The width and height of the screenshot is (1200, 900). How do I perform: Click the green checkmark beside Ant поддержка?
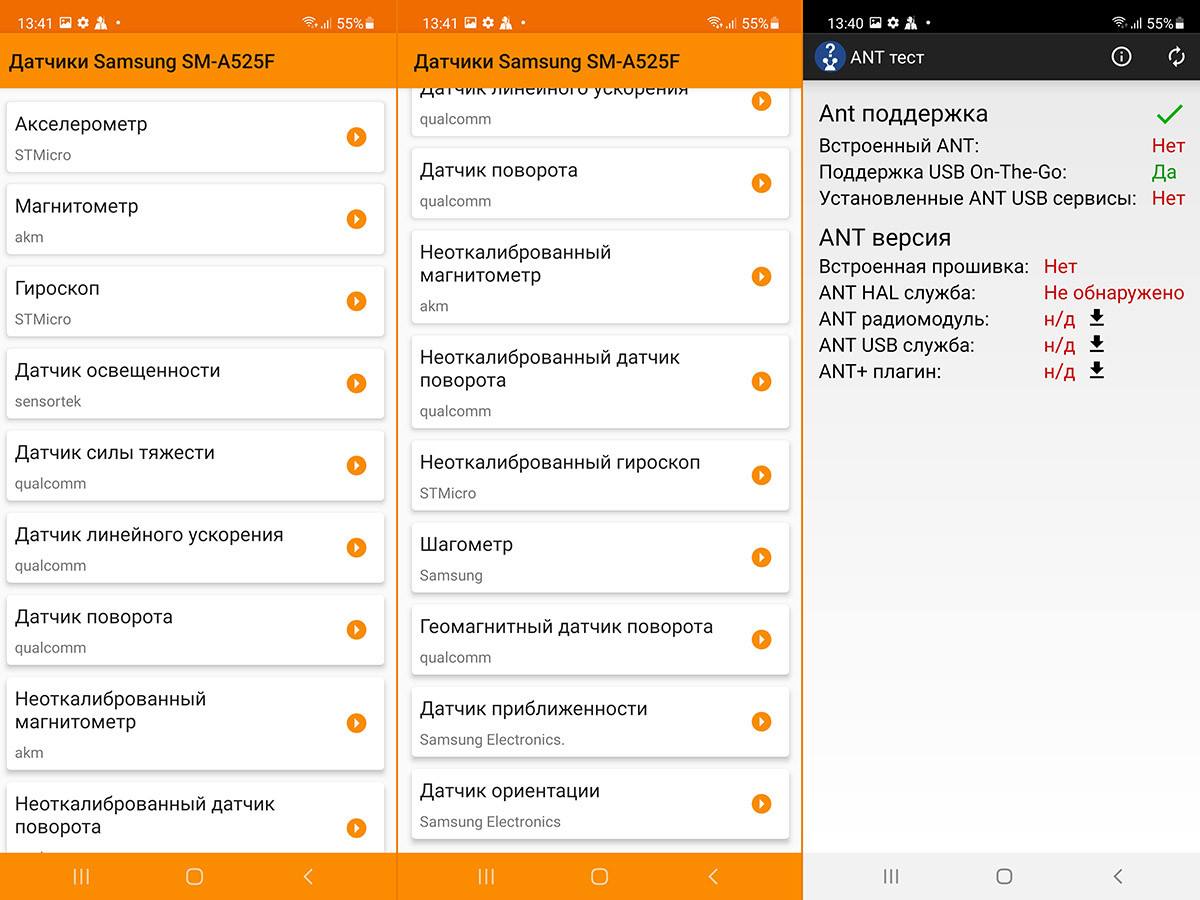(1168, 114)
